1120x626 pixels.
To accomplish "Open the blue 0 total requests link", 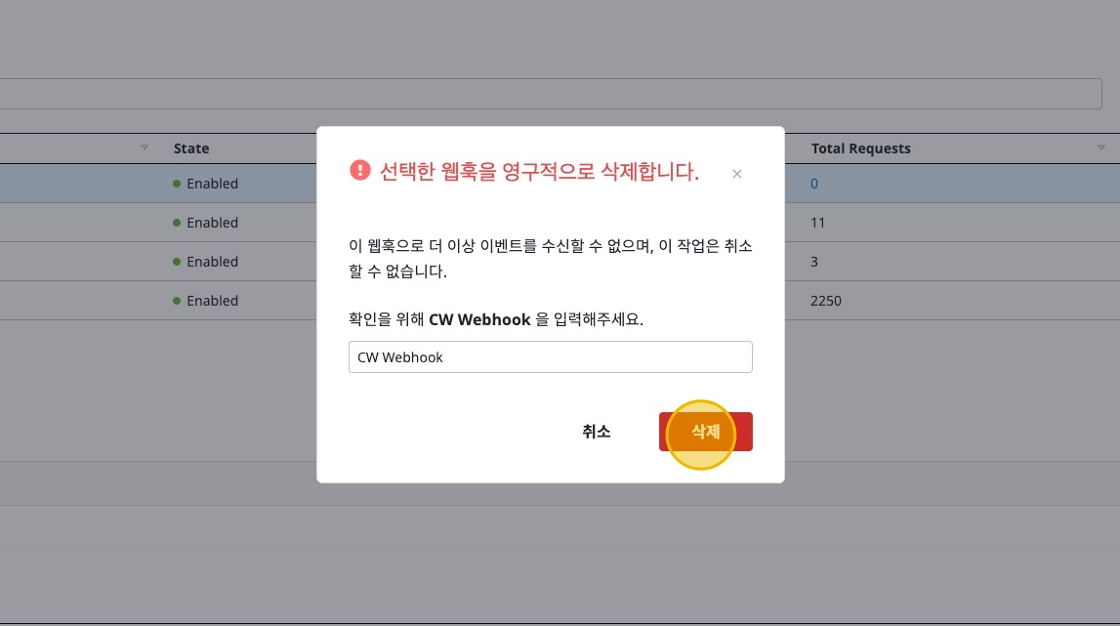I will coord(814,184).
